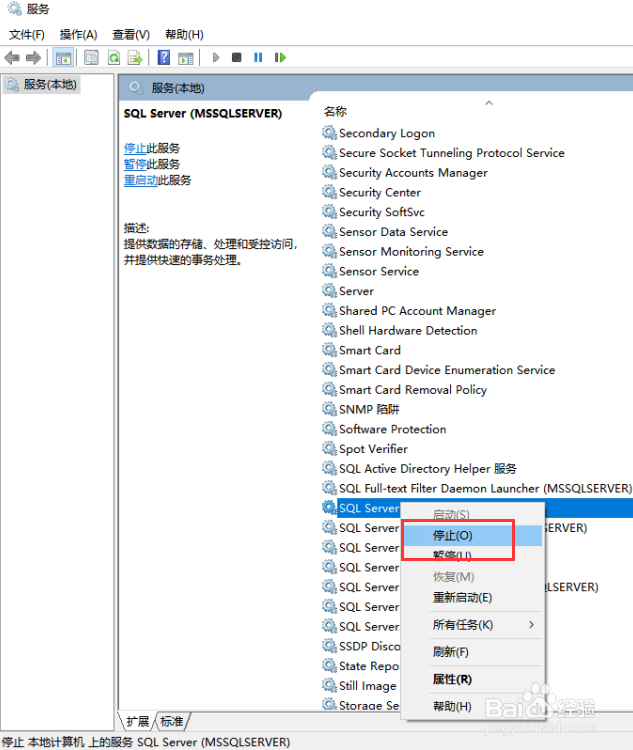Select the Sensor Data Service row
This screenshot has height=750, width=633.
click(393, 232)
